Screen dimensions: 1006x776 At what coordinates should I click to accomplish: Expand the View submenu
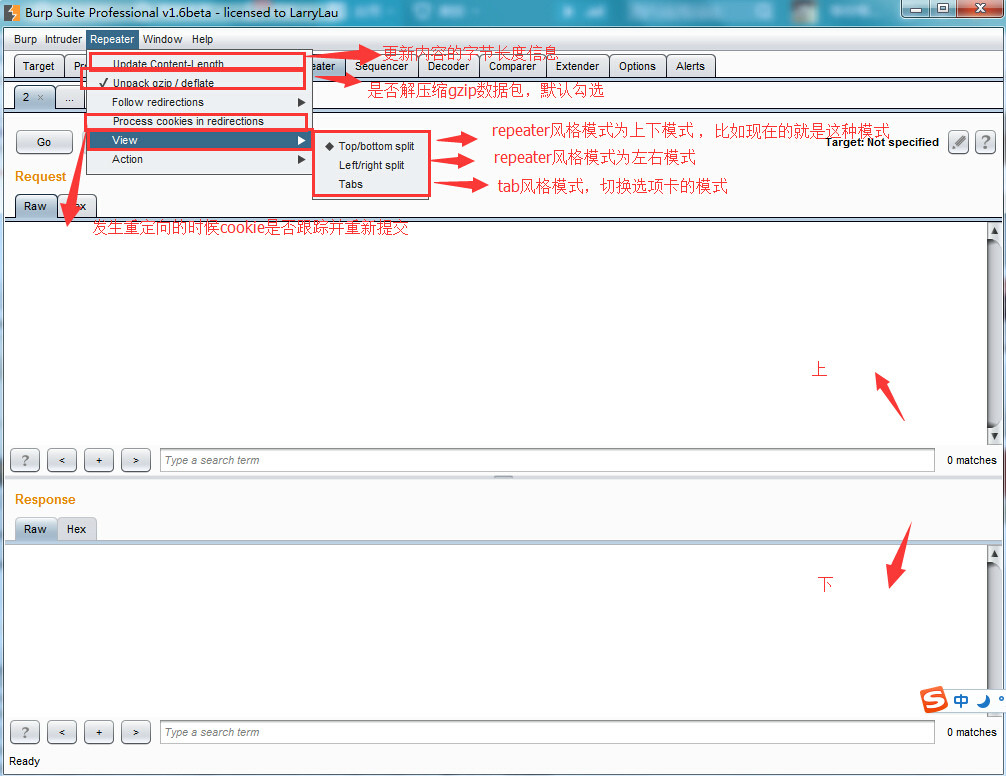click(199, 140)
